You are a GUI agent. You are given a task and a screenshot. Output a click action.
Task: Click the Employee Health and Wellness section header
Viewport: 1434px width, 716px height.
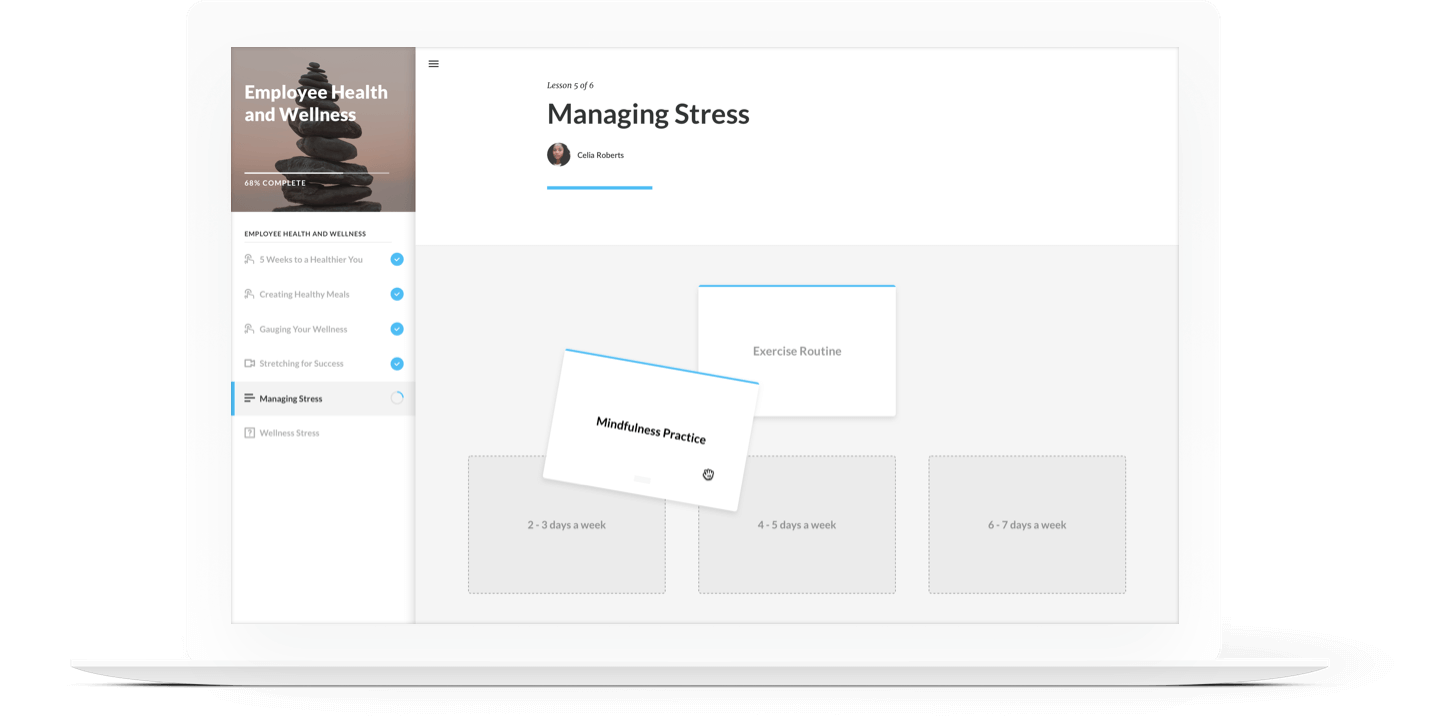point(305,234)
